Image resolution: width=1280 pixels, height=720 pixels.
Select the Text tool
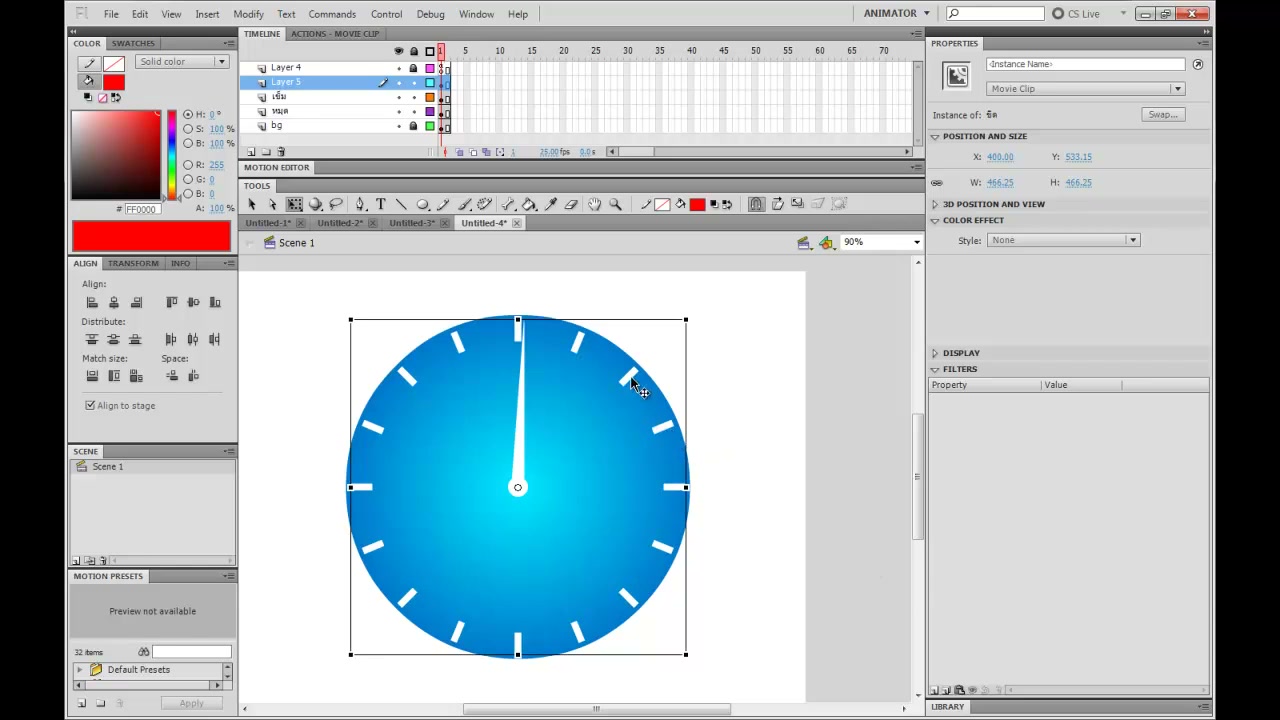pos(381,204)
